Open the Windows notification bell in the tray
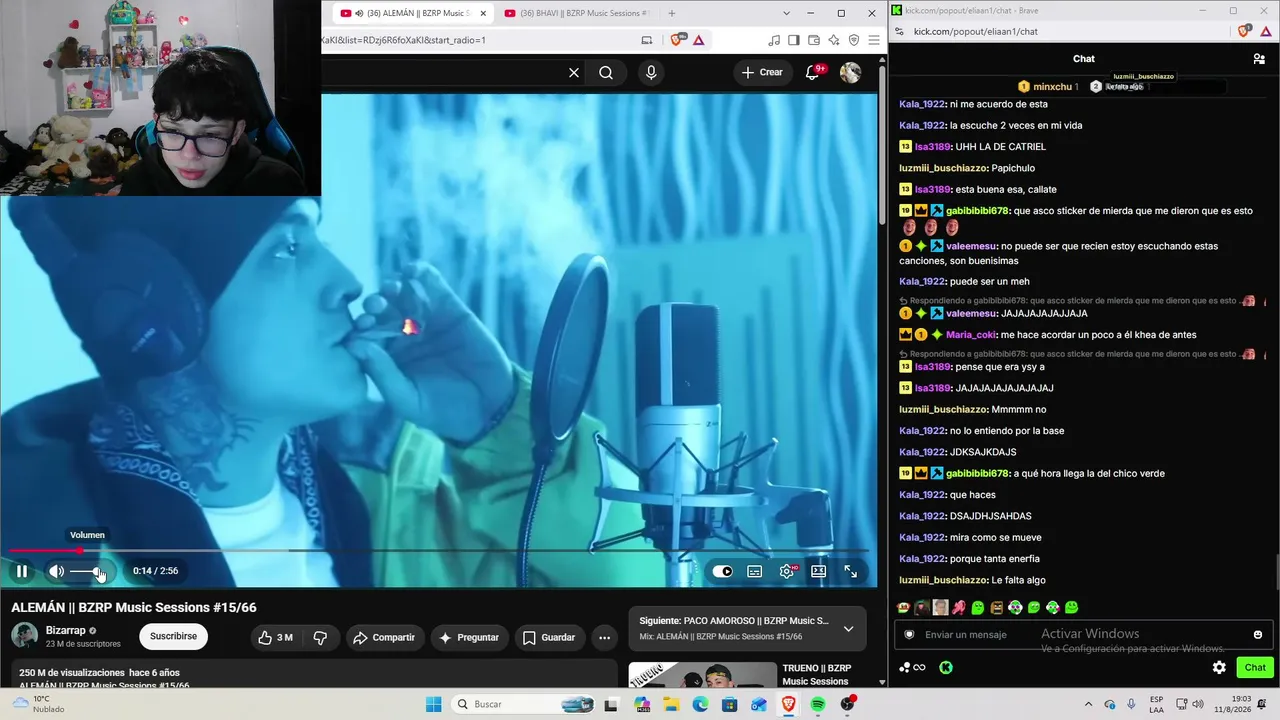This screenshot has height=720, width=1280. (x=1262, y=704)
